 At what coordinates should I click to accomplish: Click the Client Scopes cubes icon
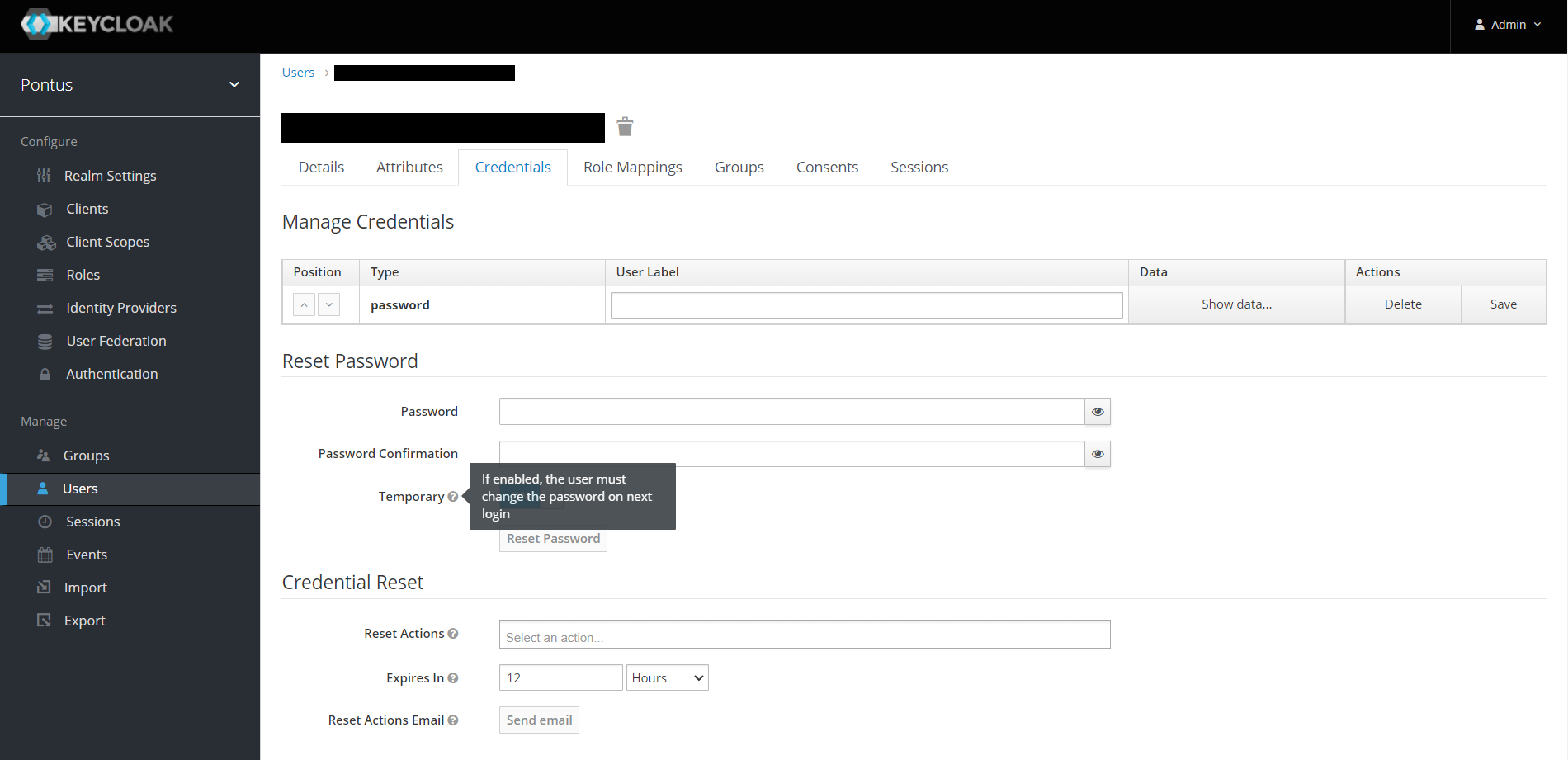coord(46,243)
